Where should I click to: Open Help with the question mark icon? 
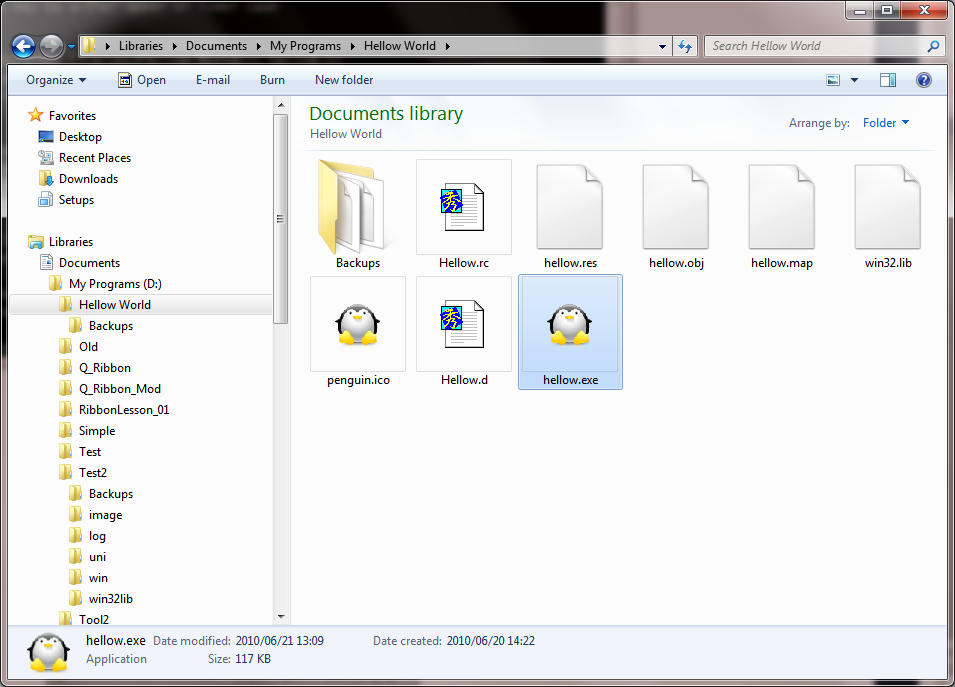click(x=923, y=80)
